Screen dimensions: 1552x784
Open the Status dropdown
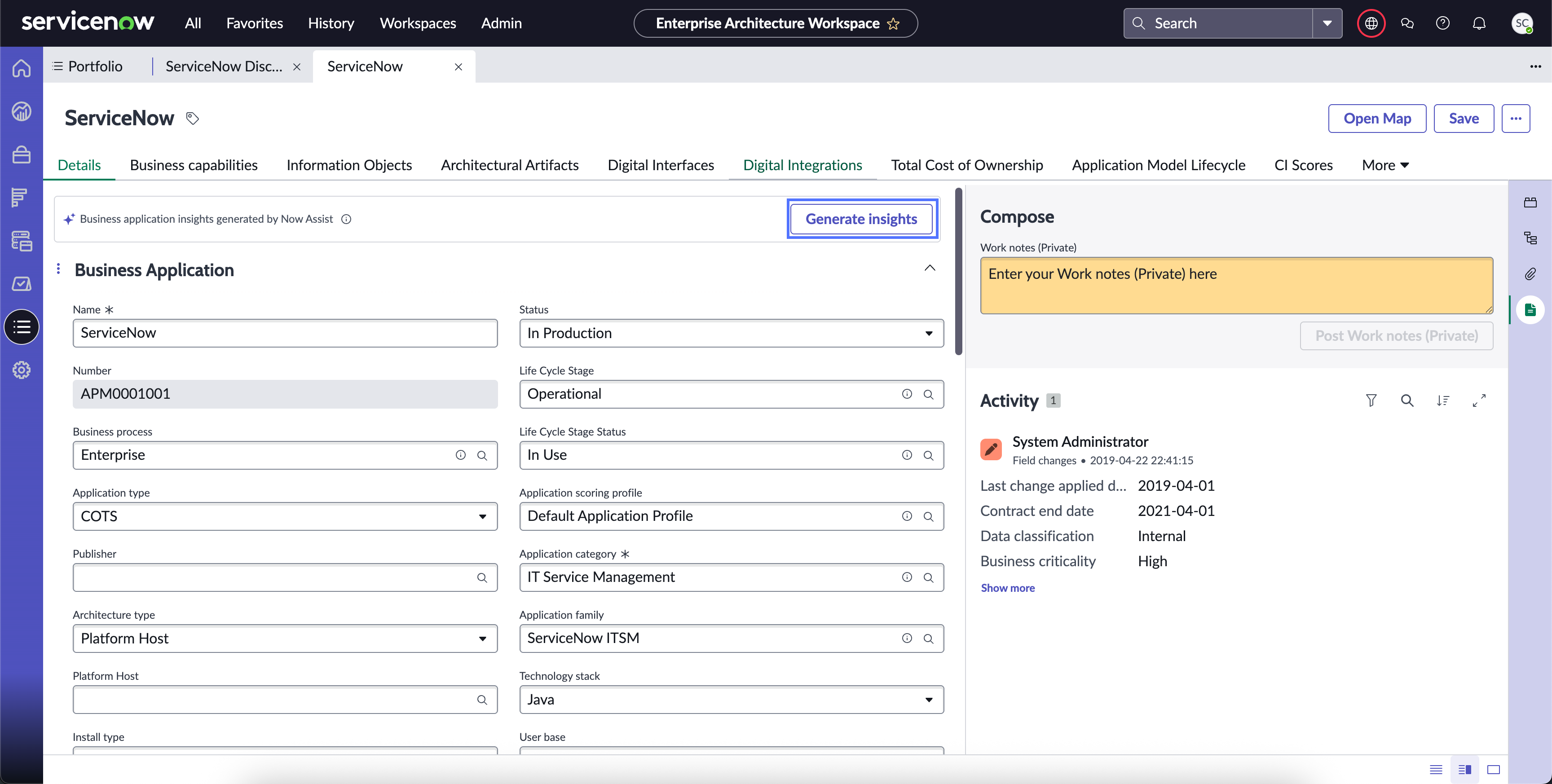732,333
